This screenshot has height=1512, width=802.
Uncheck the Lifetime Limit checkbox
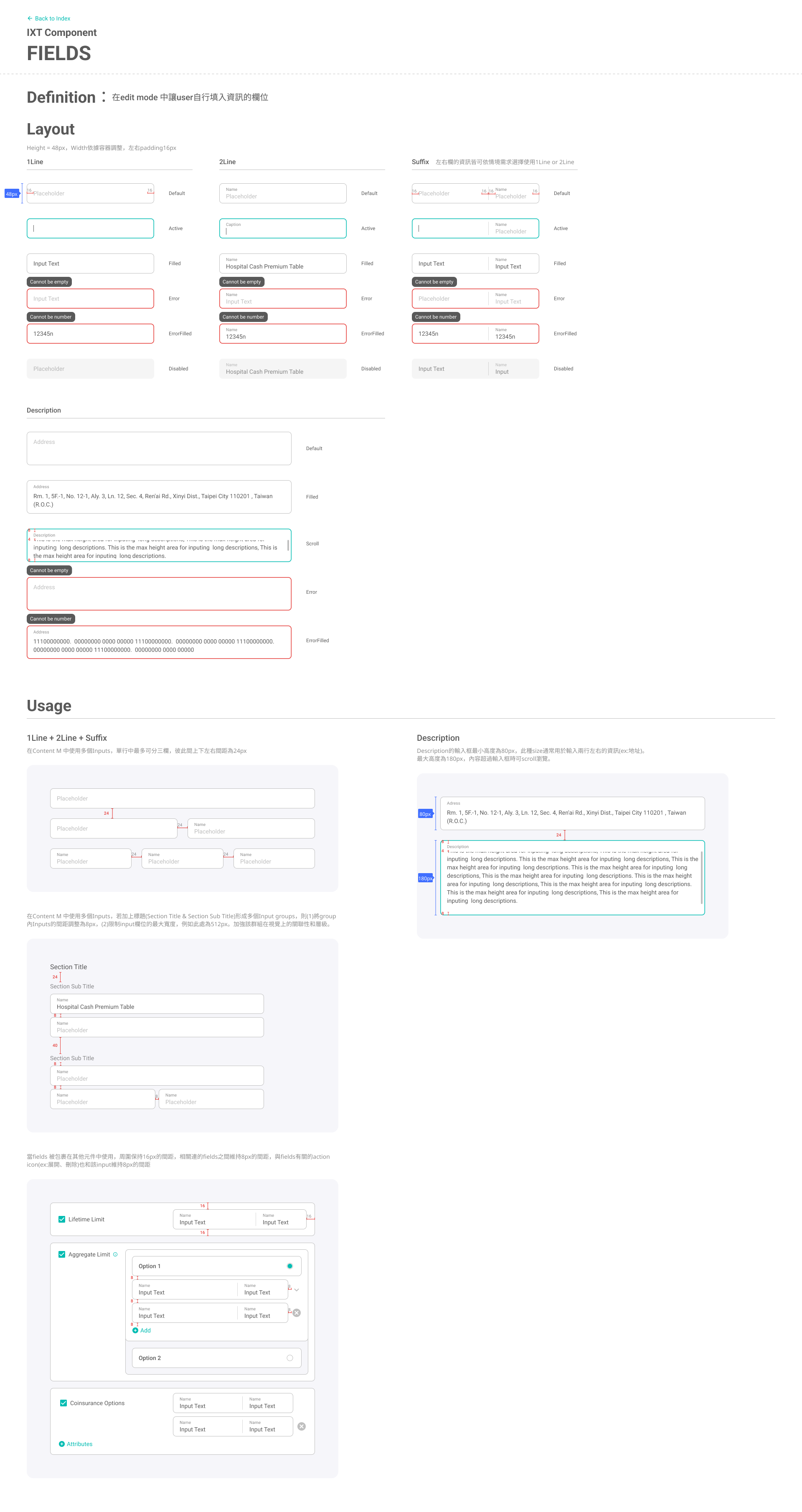(x=62, y=1219)
